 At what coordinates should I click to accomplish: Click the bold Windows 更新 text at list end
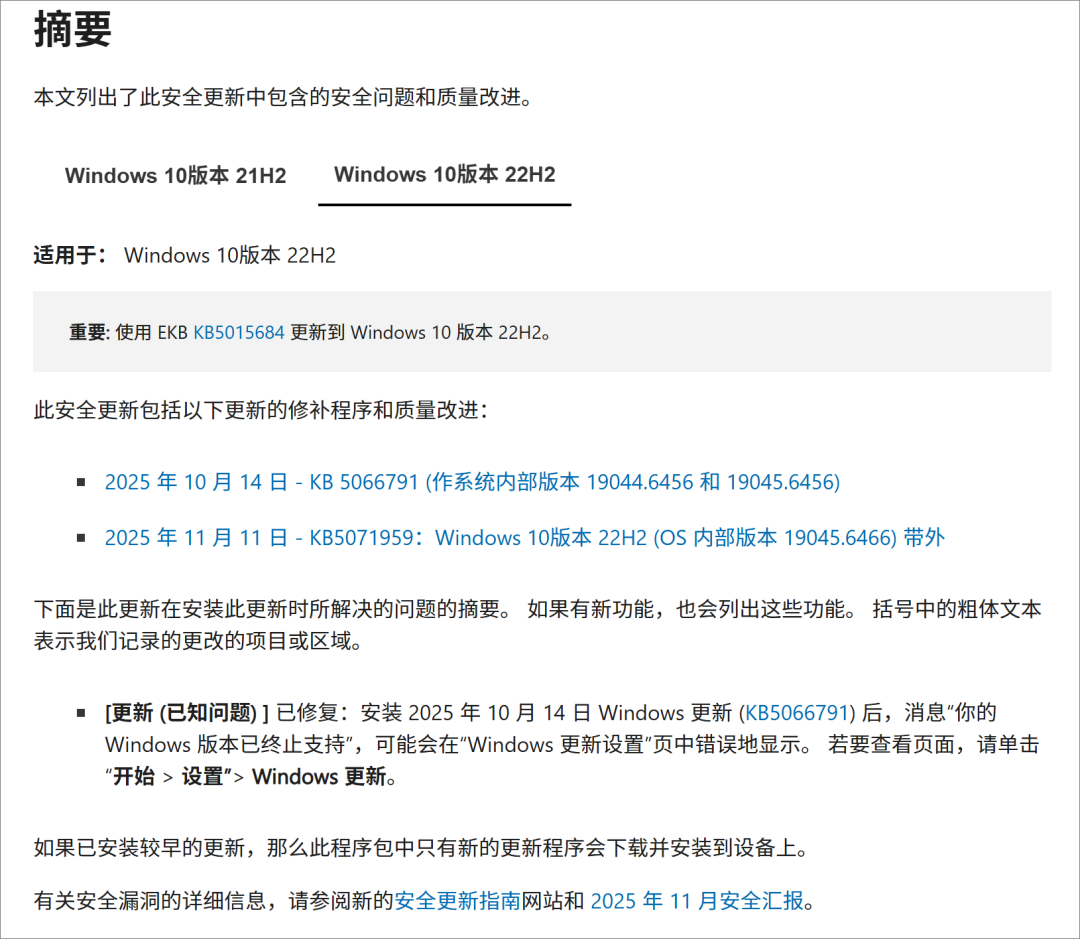pos(320,776)
